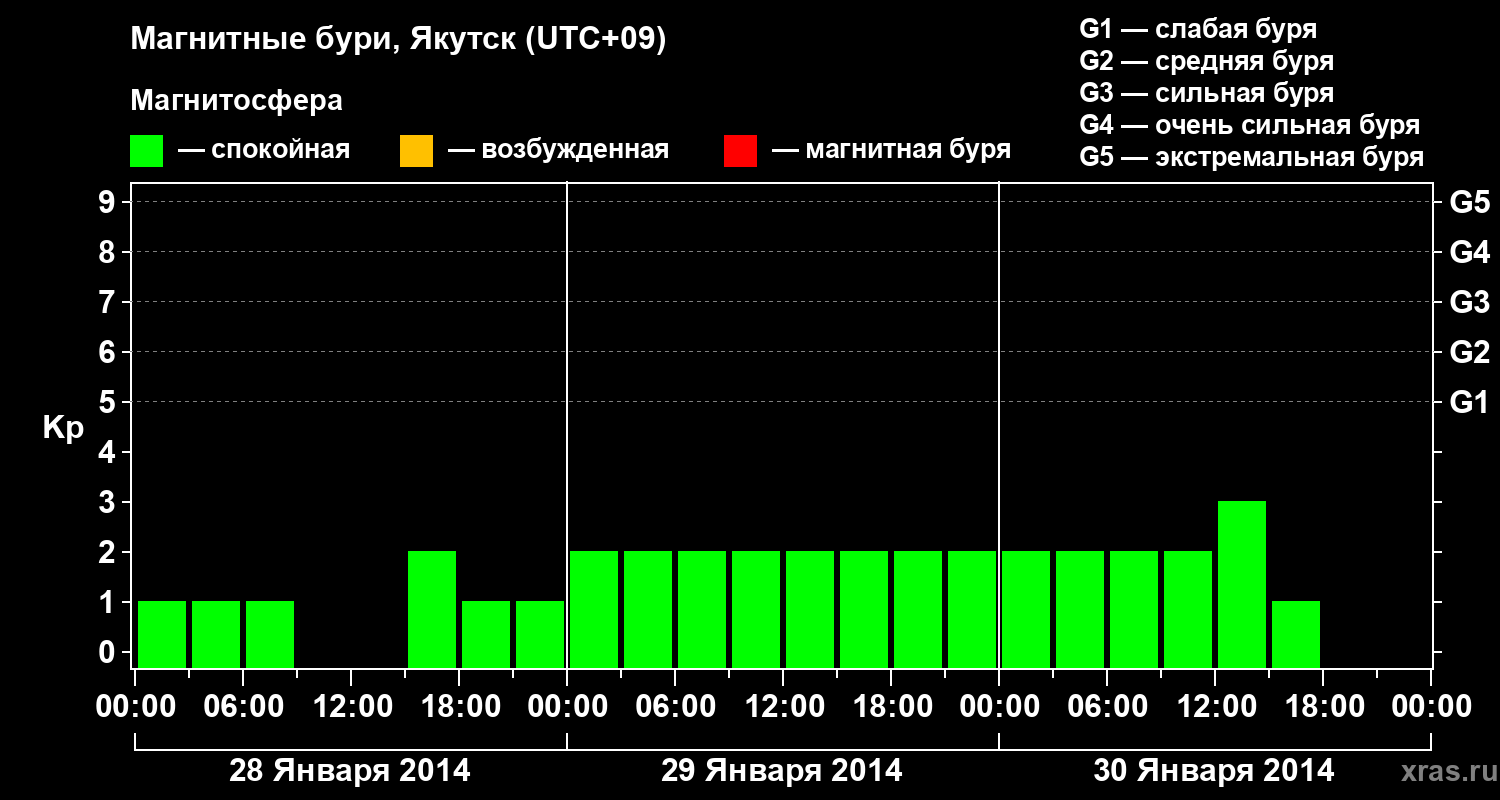Click the '30 Января 2014' date label

tap(1214, 771)
